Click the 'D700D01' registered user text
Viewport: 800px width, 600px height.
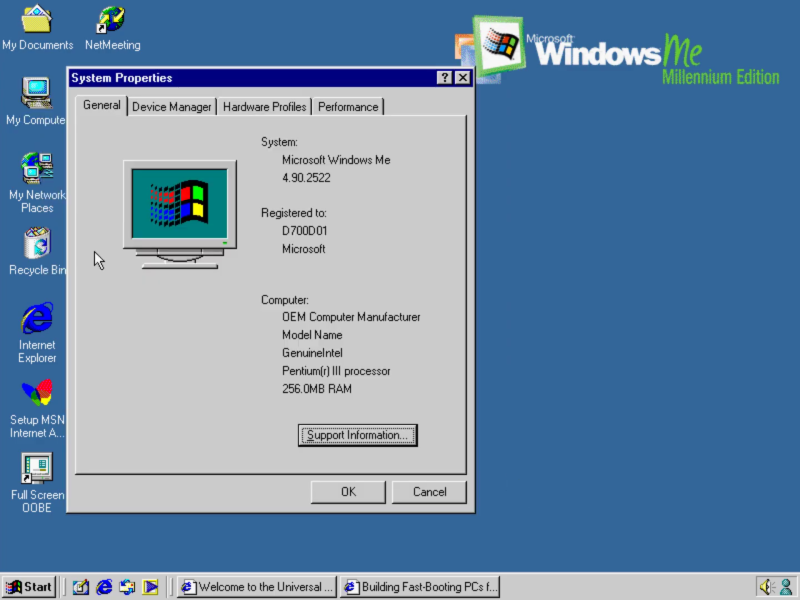305,231
